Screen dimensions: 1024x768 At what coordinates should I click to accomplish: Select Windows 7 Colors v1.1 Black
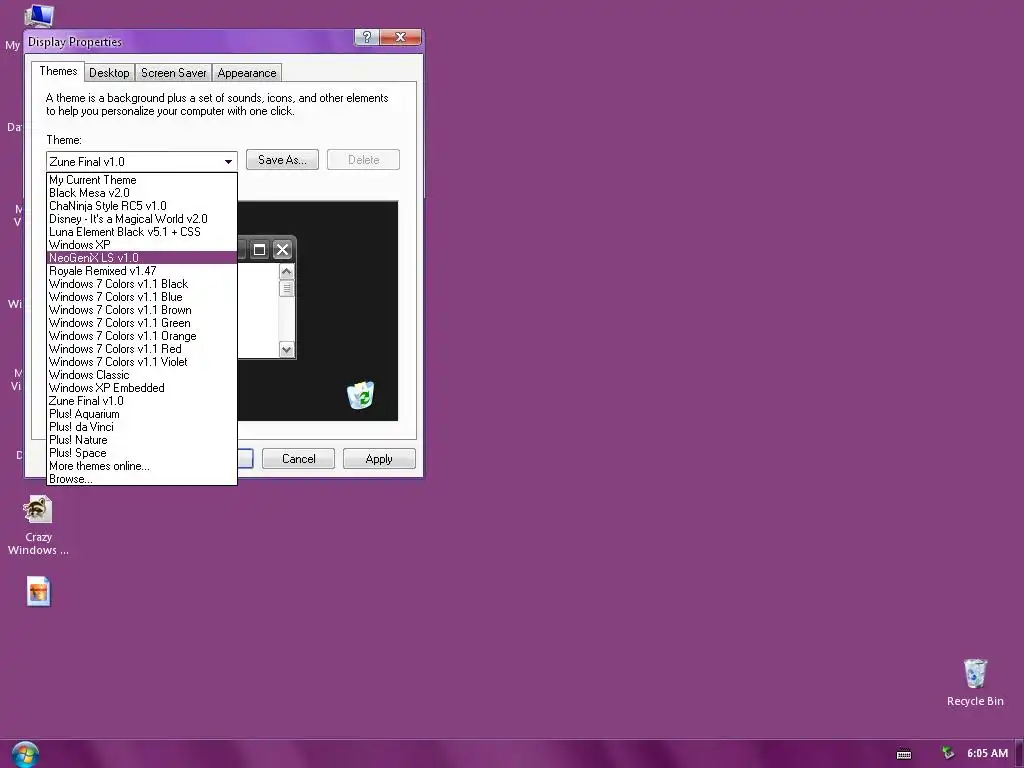coord(142,284)
